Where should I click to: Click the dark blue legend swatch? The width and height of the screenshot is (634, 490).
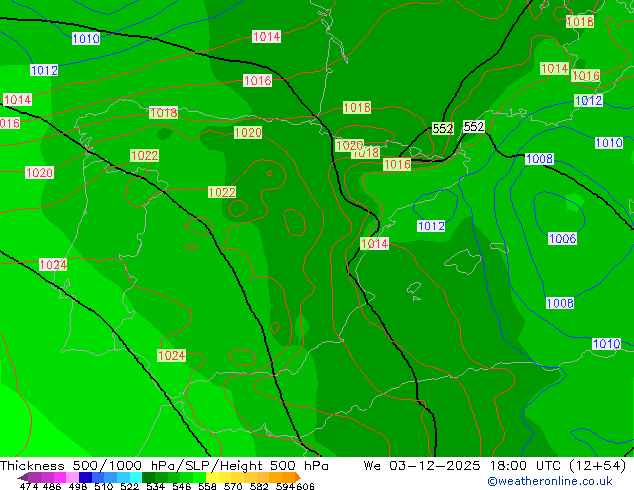(85, 477)
